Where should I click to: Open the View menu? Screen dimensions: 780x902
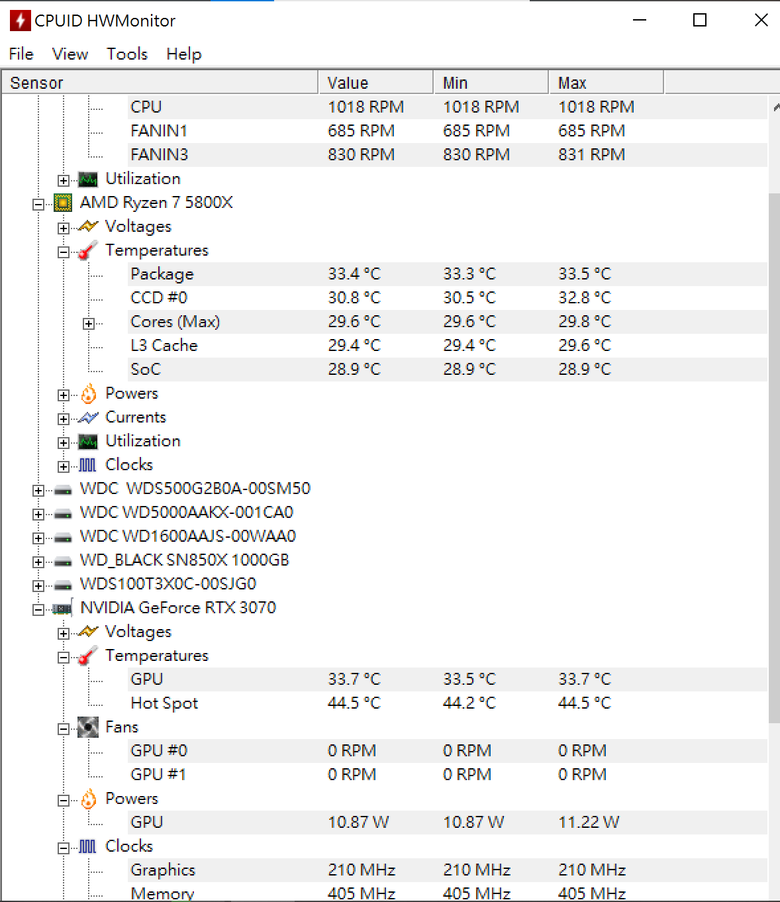tap(70, 54)
